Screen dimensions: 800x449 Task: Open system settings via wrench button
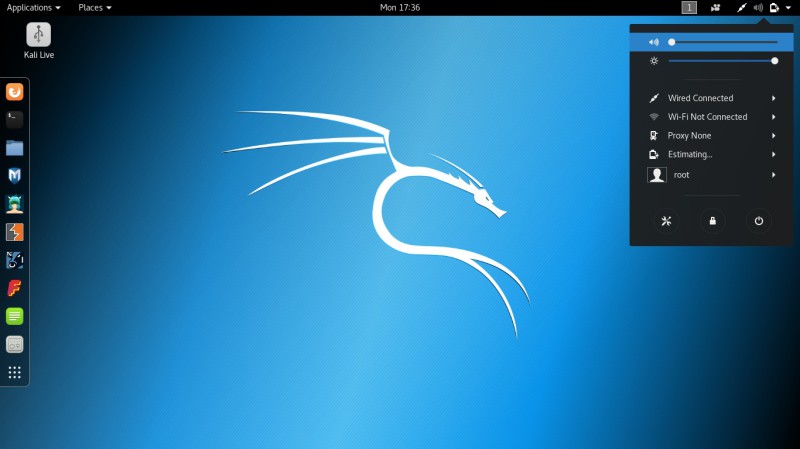[666, 221]
